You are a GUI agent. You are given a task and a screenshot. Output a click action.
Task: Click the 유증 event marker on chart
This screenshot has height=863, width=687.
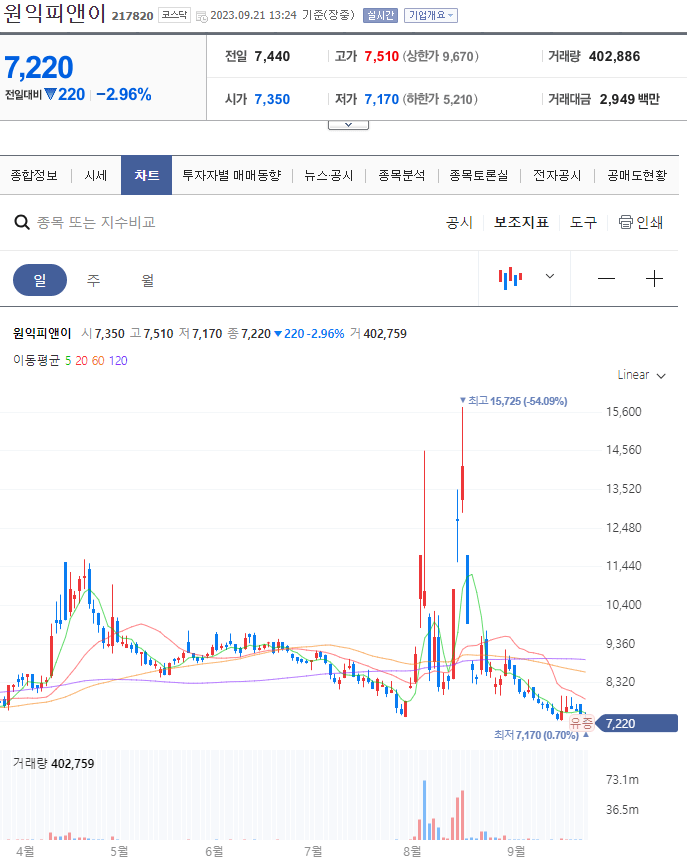[x=581, y=723]
